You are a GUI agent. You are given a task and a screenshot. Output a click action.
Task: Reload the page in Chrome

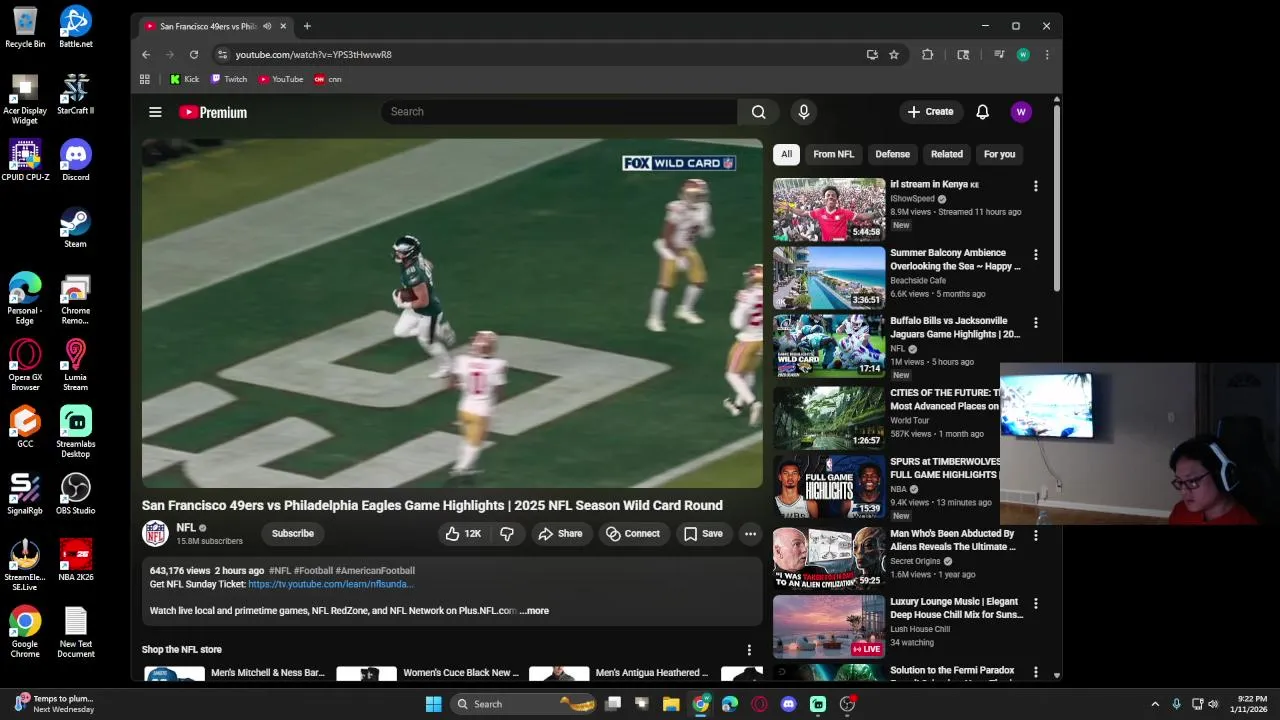click(194, 55)
